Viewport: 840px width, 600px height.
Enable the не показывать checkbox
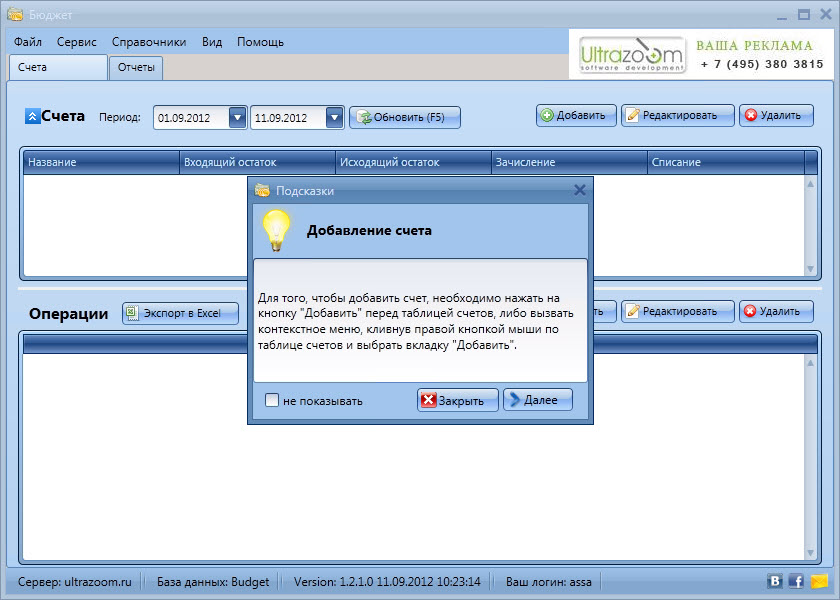point(272,400)
